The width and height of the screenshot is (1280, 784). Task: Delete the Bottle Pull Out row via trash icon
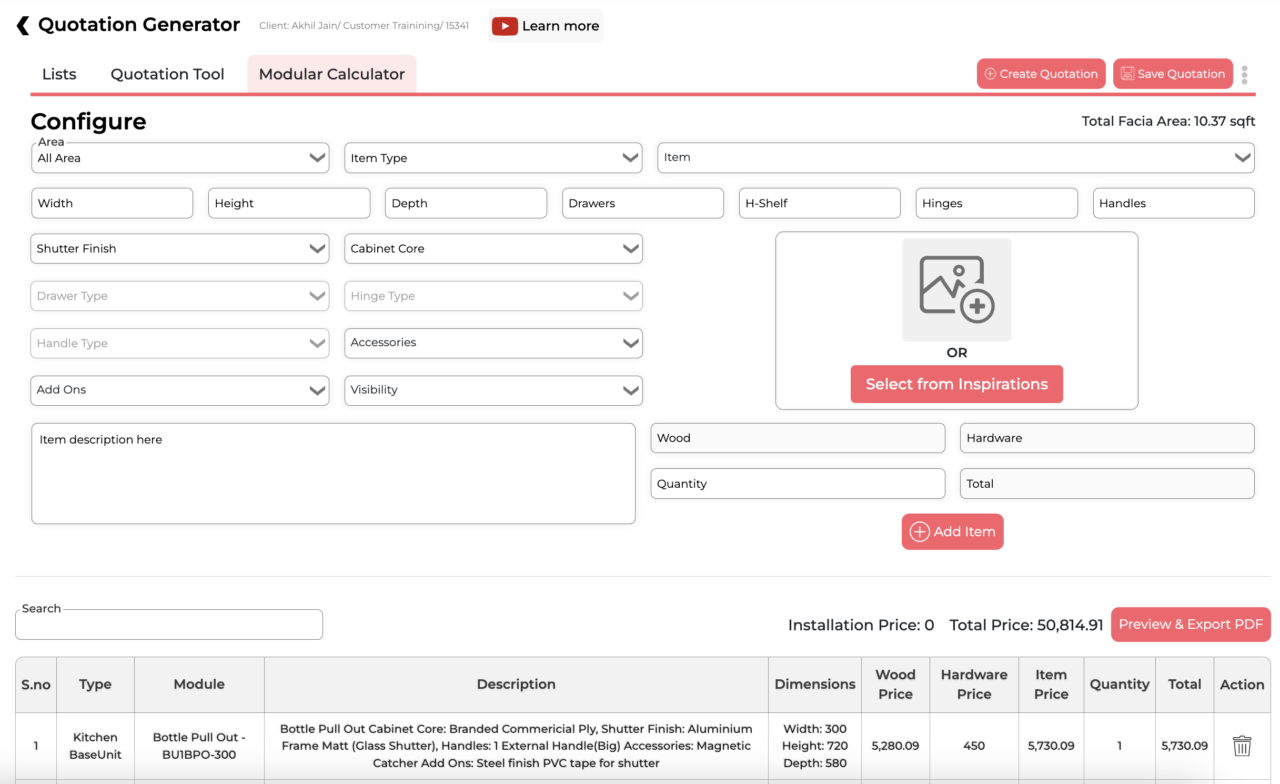(x=1241, y=746)
